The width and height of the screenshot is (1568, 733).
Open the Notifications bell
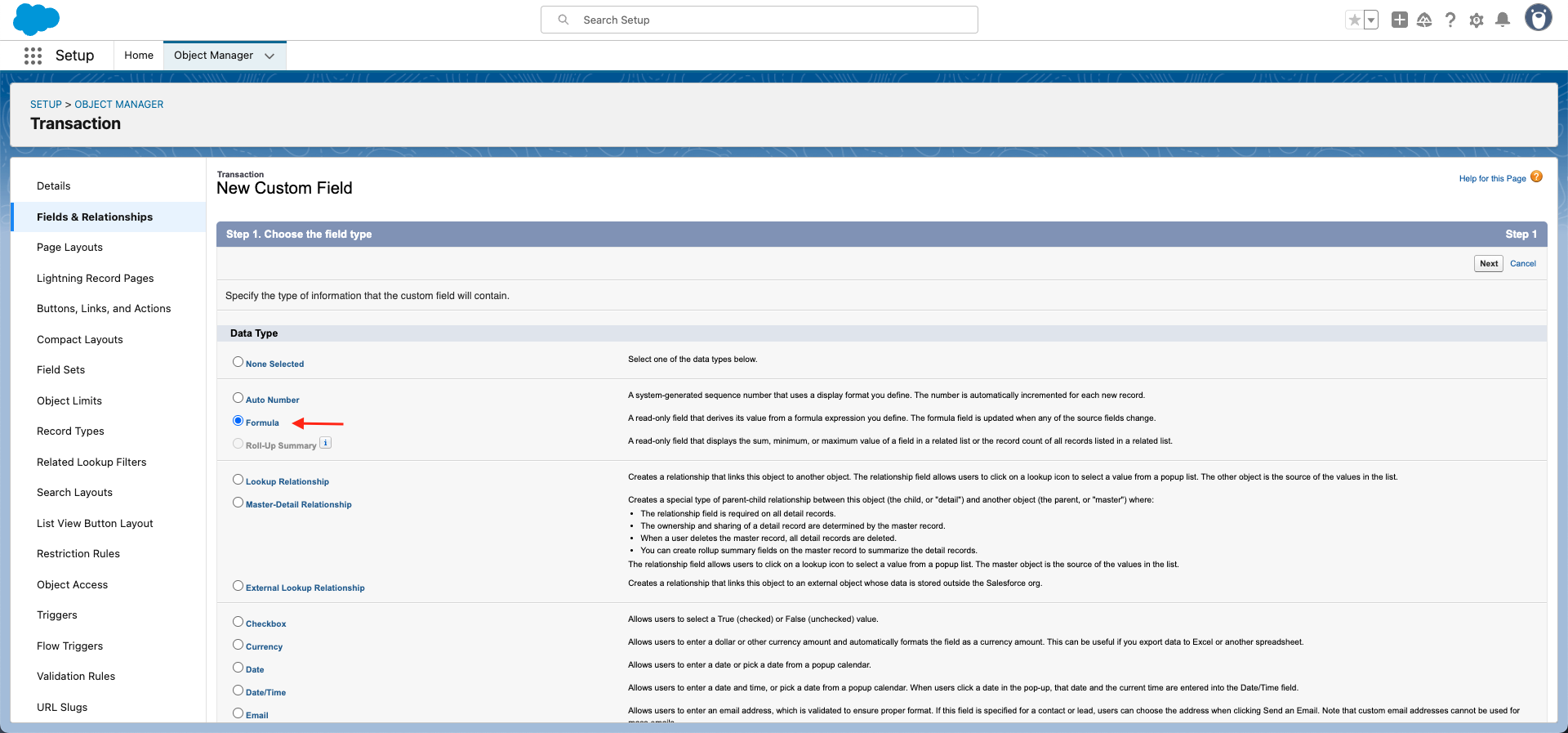click(1503, 20)
